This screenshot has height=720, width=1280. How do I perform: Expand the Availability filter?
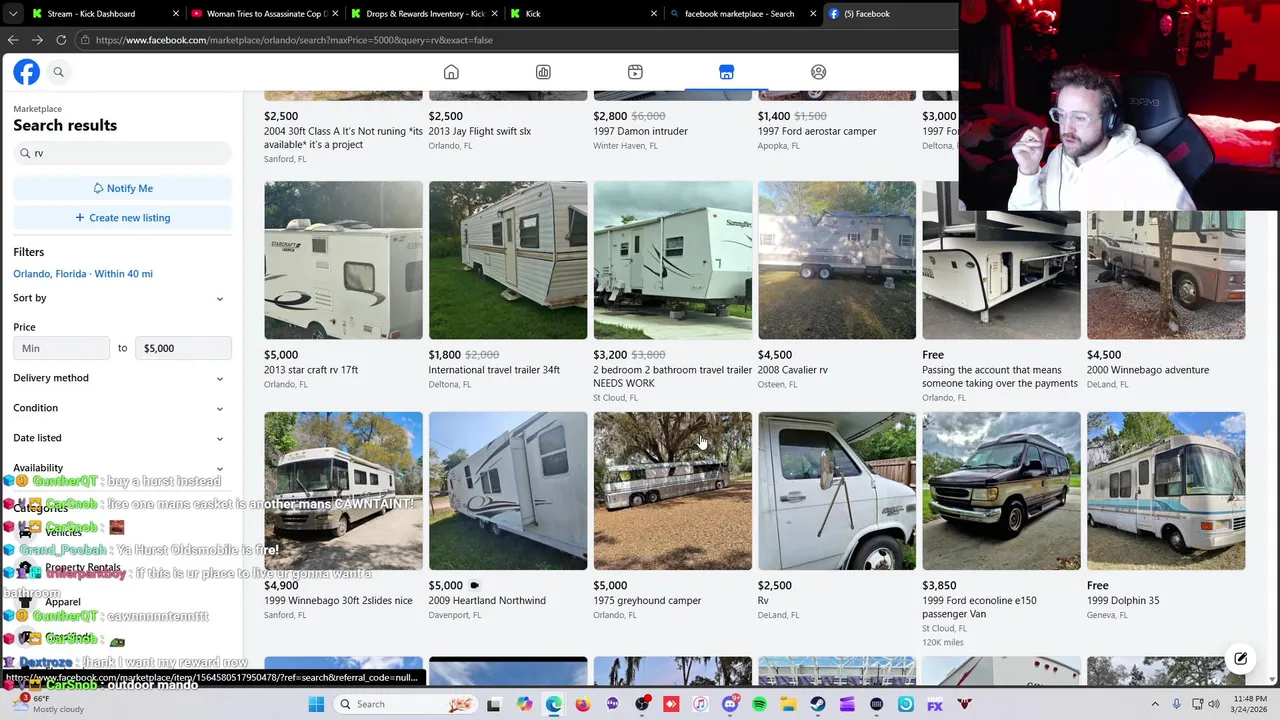point(119,468)
